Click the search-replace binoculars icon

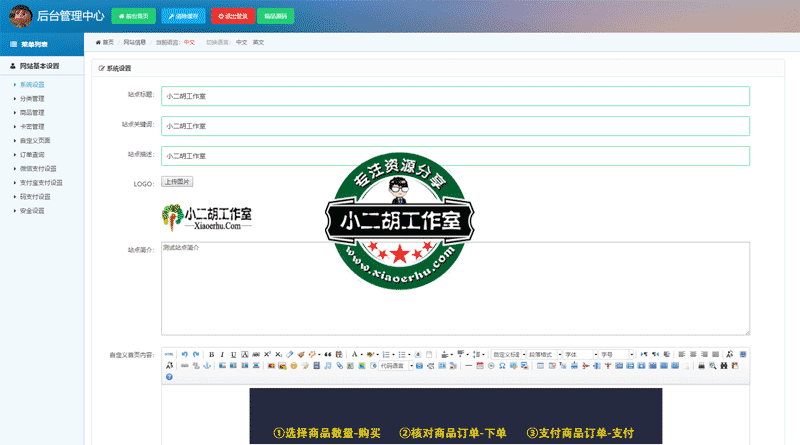tap(724, 366)
